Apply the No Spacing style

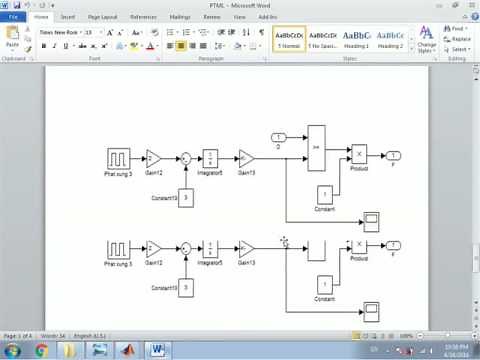point(323,39)
